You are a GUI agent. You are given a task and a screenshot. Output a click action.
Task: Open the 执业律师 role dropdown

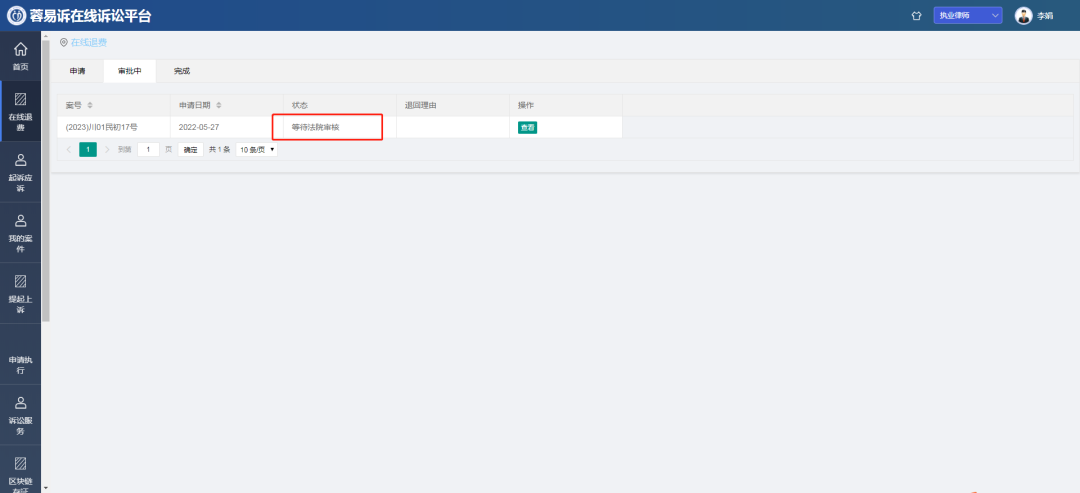pyautogui.click(x=968, y=15)
